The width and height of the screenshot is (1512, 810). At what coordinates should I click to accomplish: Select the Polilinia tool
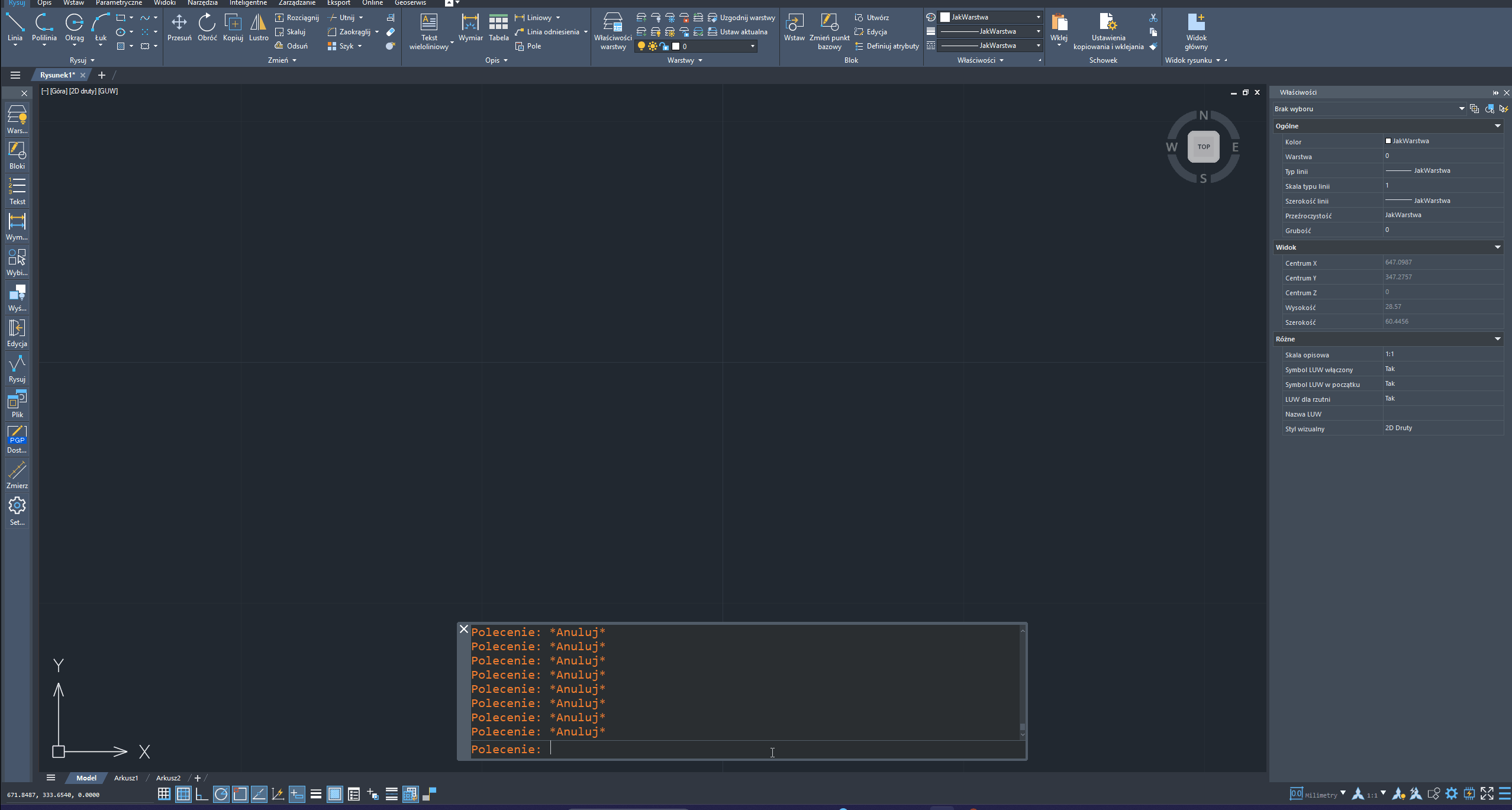pyautogui.click(x=44, y=27)
